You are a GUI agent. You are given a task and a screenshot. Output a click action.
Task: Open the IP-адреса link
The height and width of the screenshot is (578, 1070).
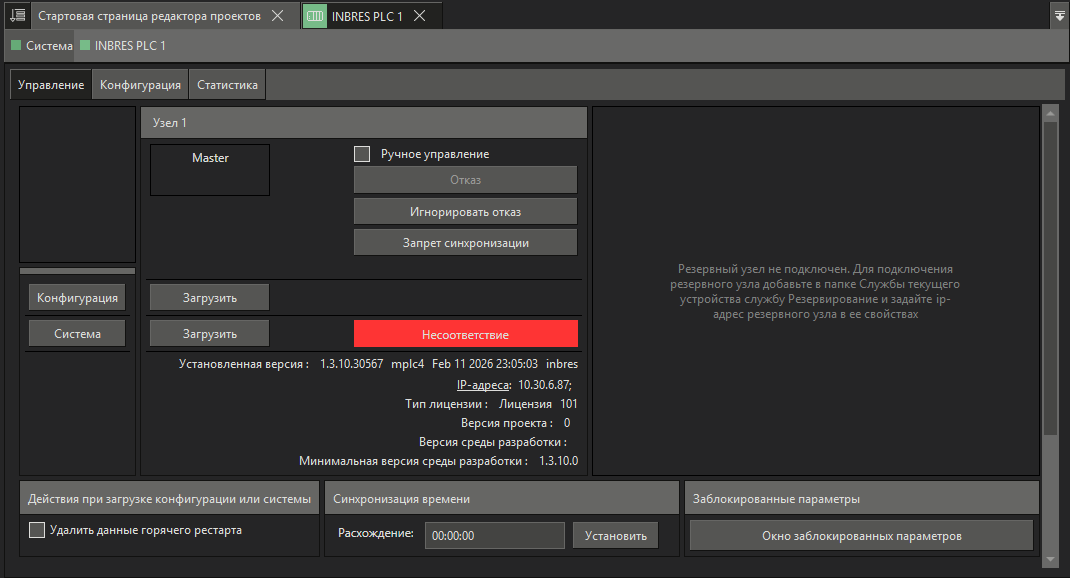pyautogui.click(x=483, y=385)
